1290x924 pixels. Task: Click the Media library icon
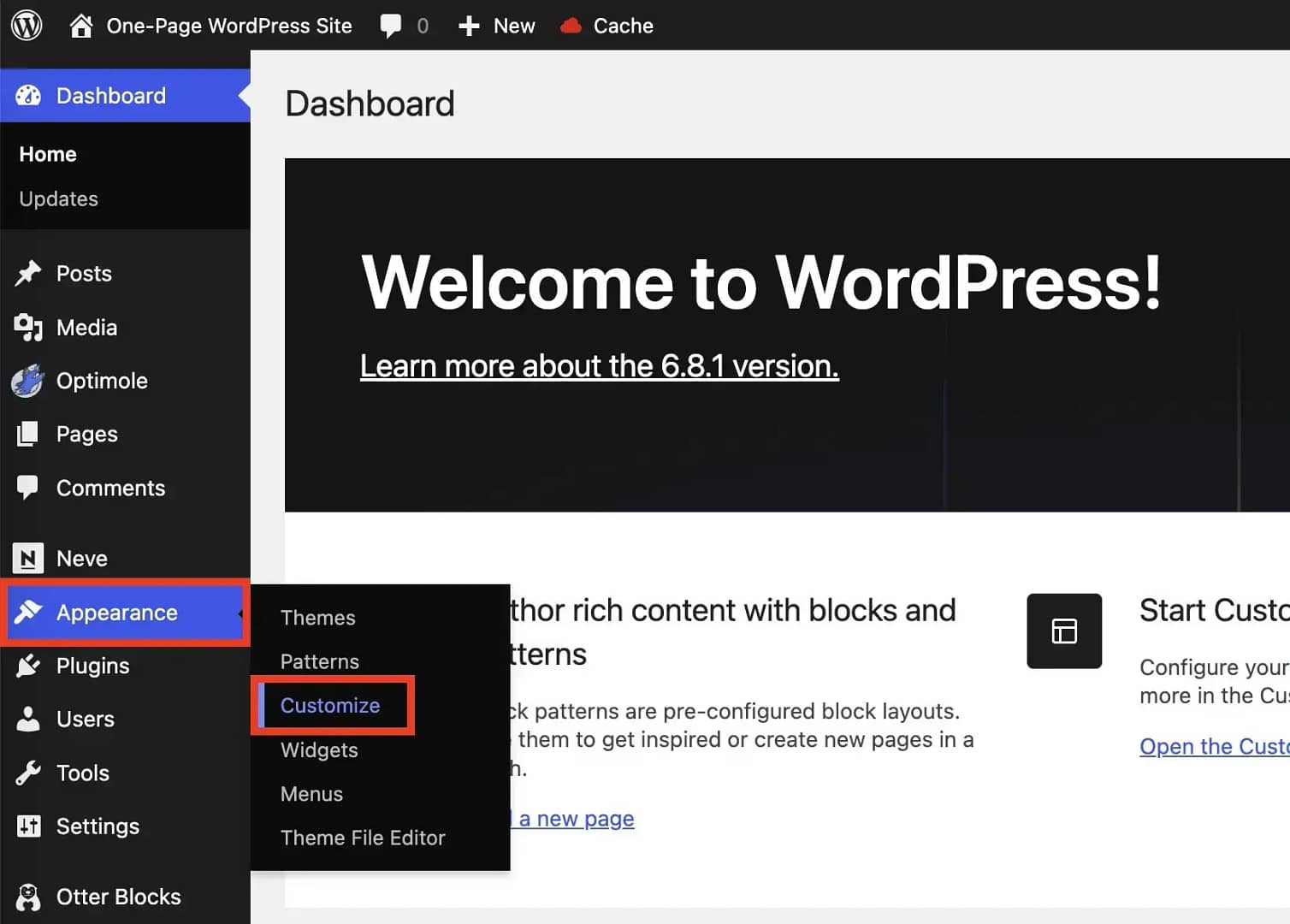pos(28,328)
